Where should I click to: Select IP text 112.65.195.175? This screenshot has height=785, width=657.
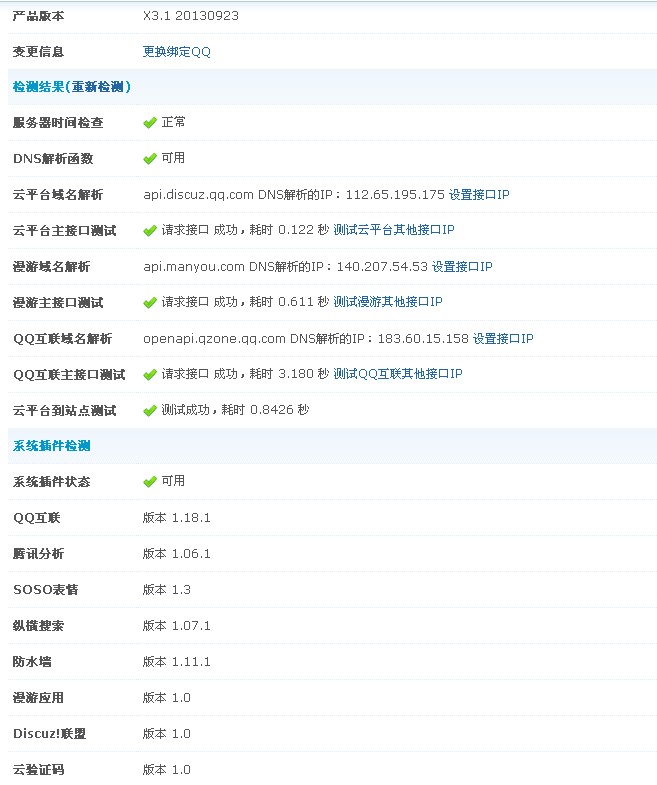pos(395,195)
